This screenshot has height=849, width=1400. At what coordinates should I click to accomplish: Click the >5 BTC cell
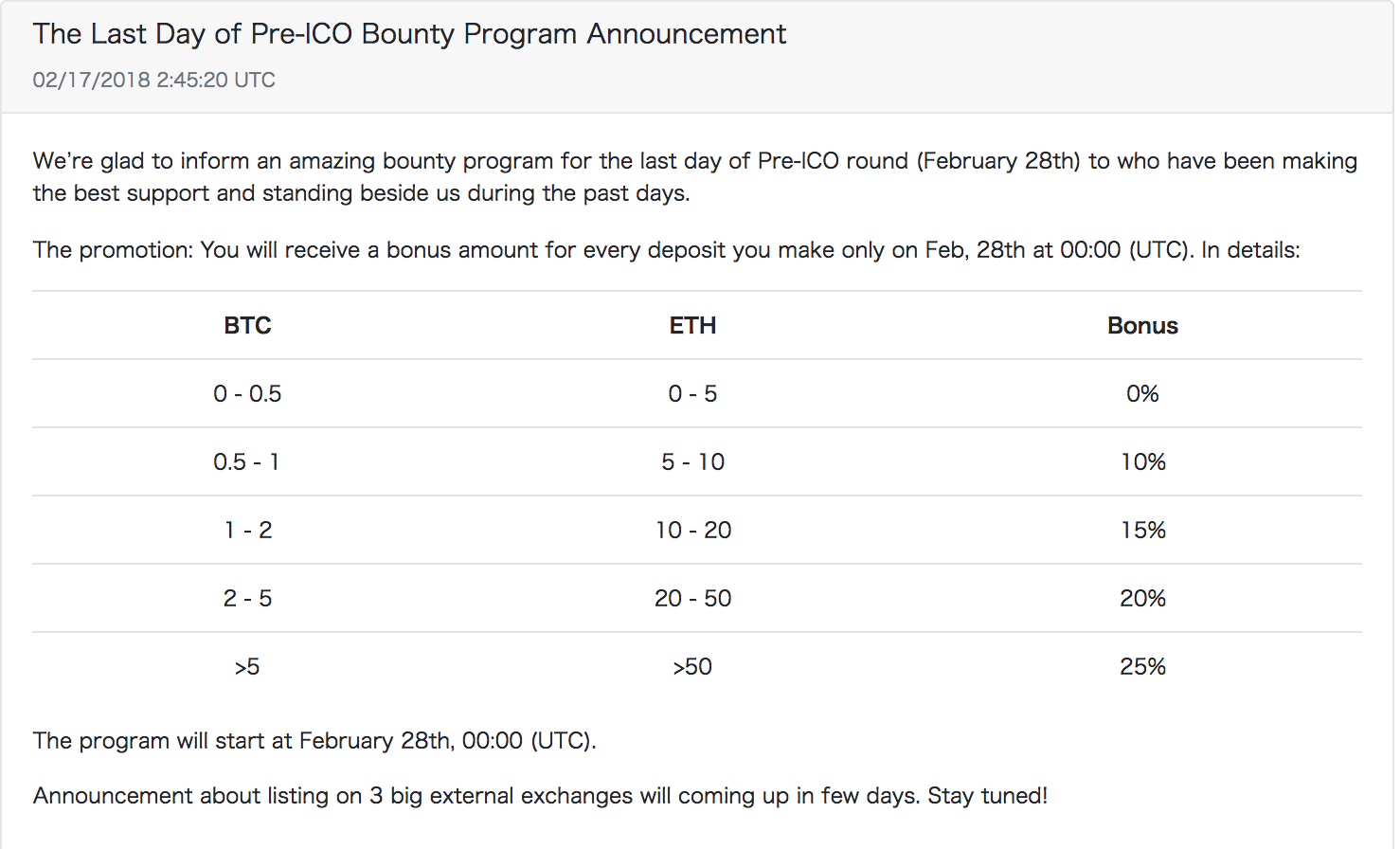(247, 667)
